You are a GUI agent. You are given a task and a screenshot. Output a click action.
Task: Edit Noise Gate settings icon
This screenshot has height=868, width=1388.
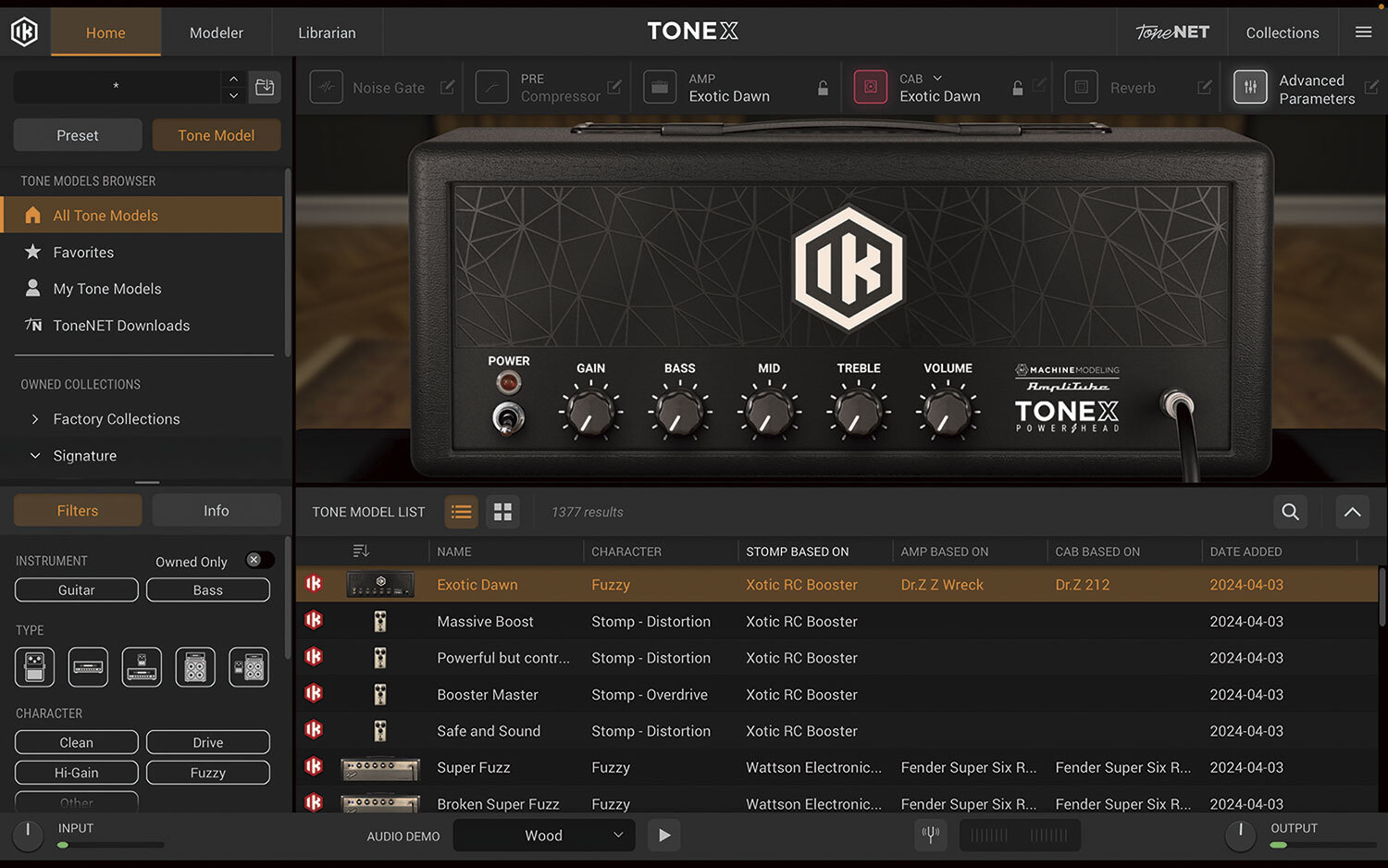click(x=448, y=87)
